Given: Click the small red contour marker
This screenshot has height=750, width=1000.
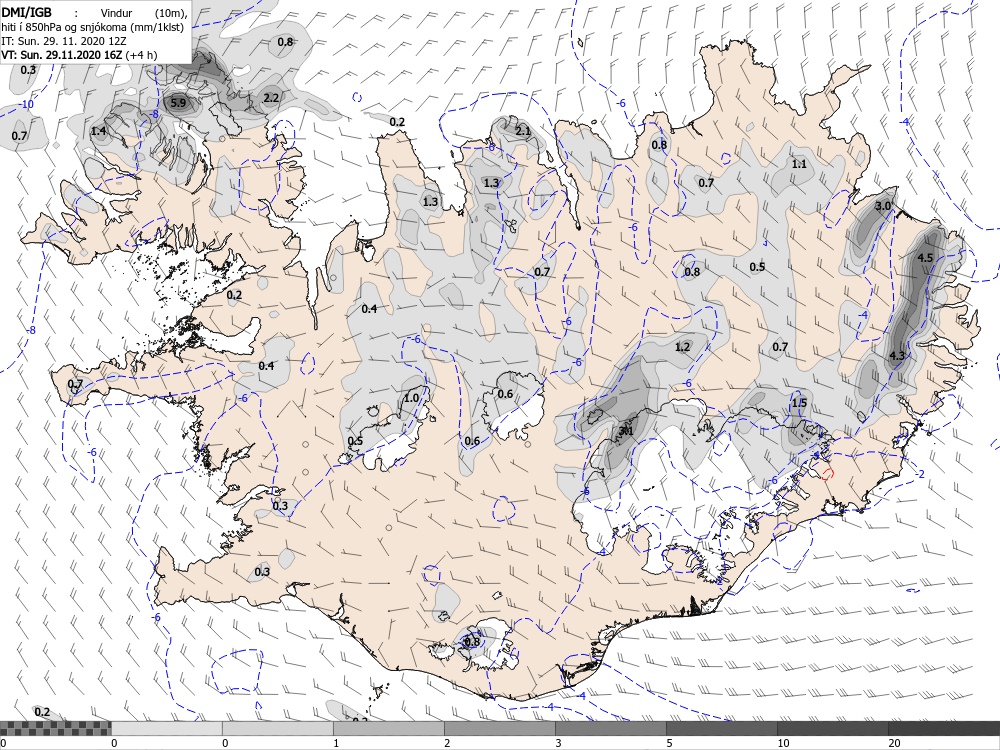Looking at the screenshot, I should [828, 473].
